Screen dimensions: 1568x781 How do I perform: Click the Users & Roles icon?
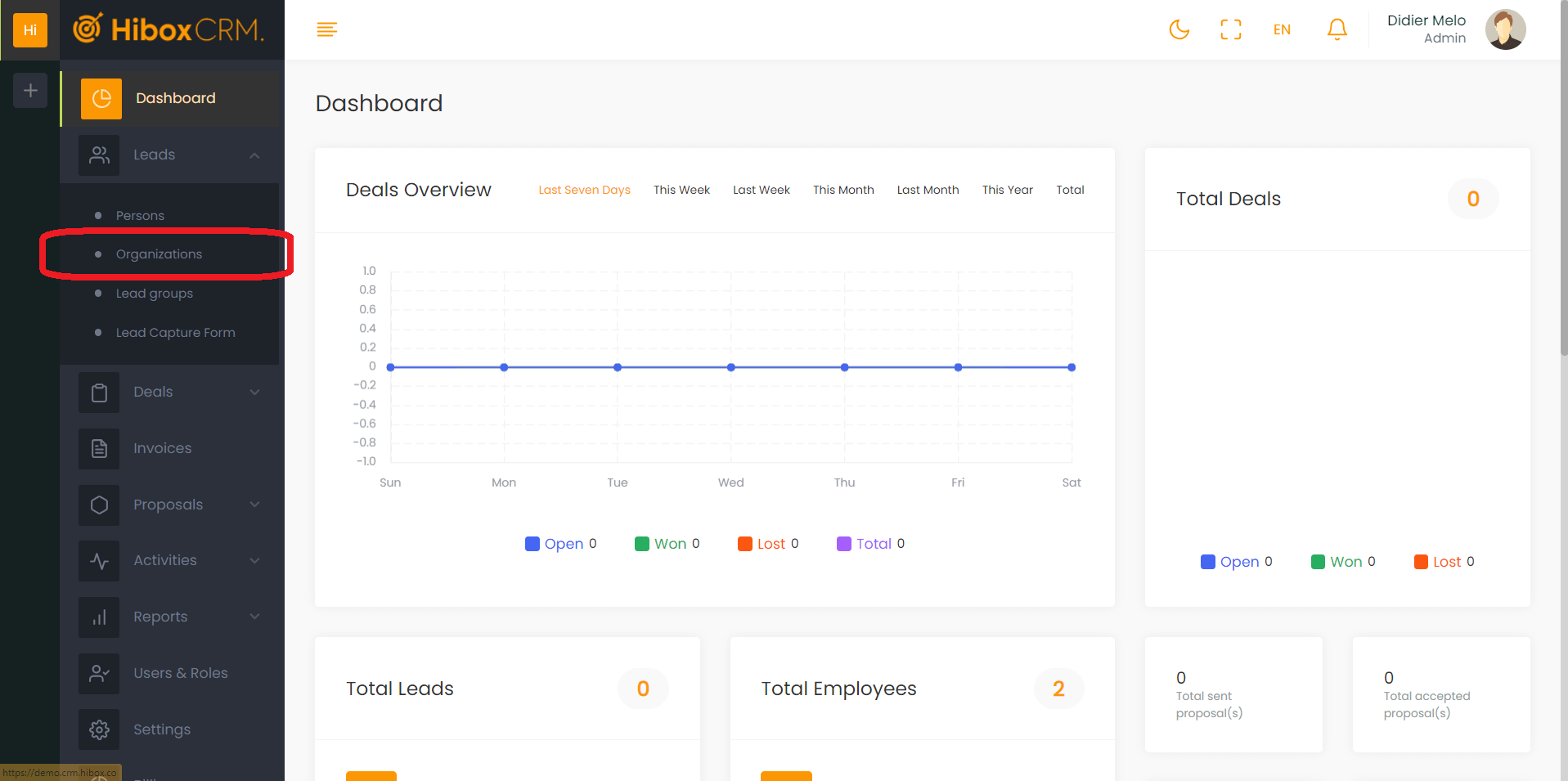(x=99, y=673)
